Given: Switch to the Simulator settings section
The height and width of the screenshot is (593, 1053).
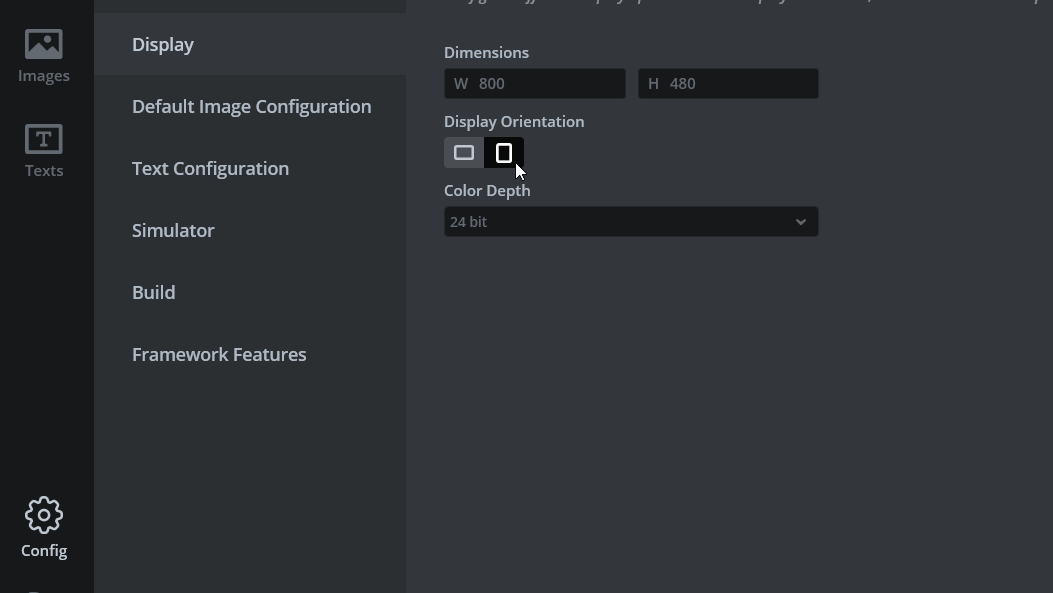Looking at the screenshot, I should (x=173, y=230).
